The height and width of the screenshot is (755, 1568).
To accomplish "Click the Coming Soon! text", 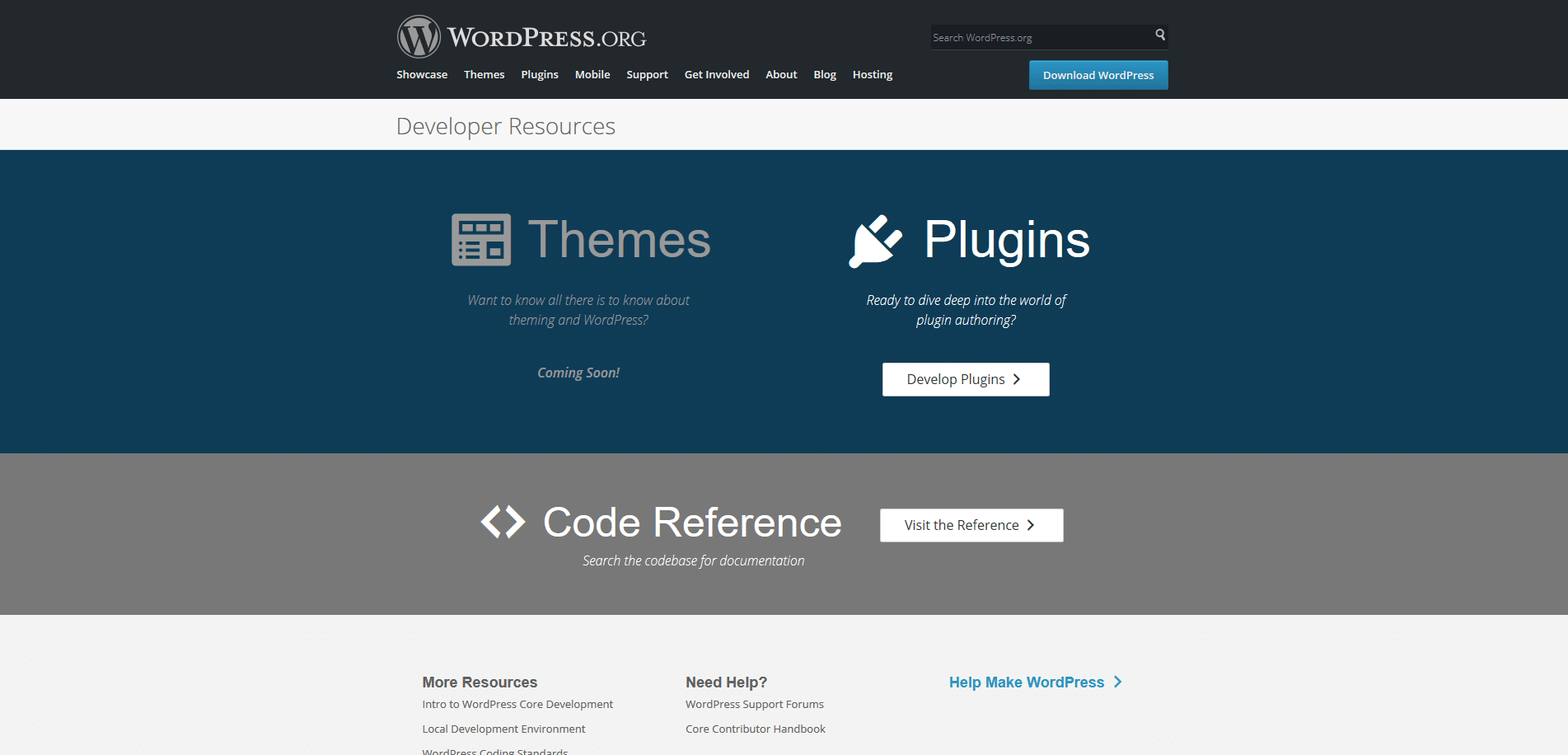I will tap(578, 373).
